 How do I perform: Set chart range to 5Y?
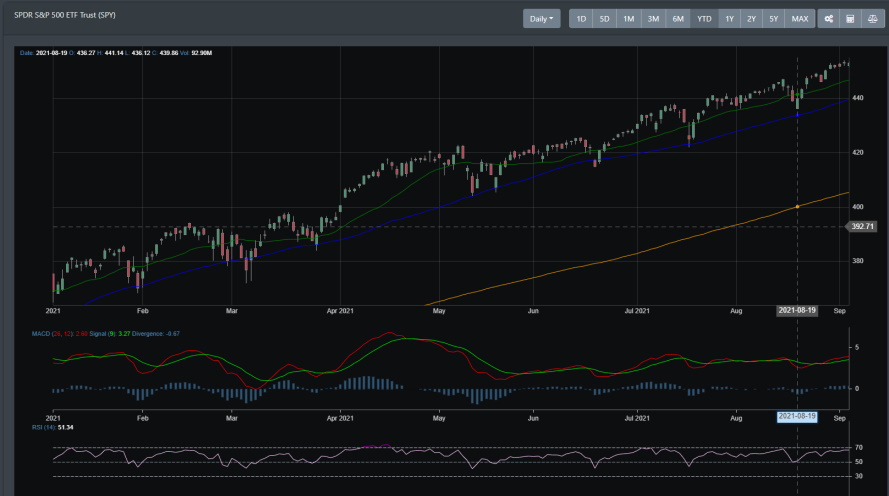[x=773, y=19]
